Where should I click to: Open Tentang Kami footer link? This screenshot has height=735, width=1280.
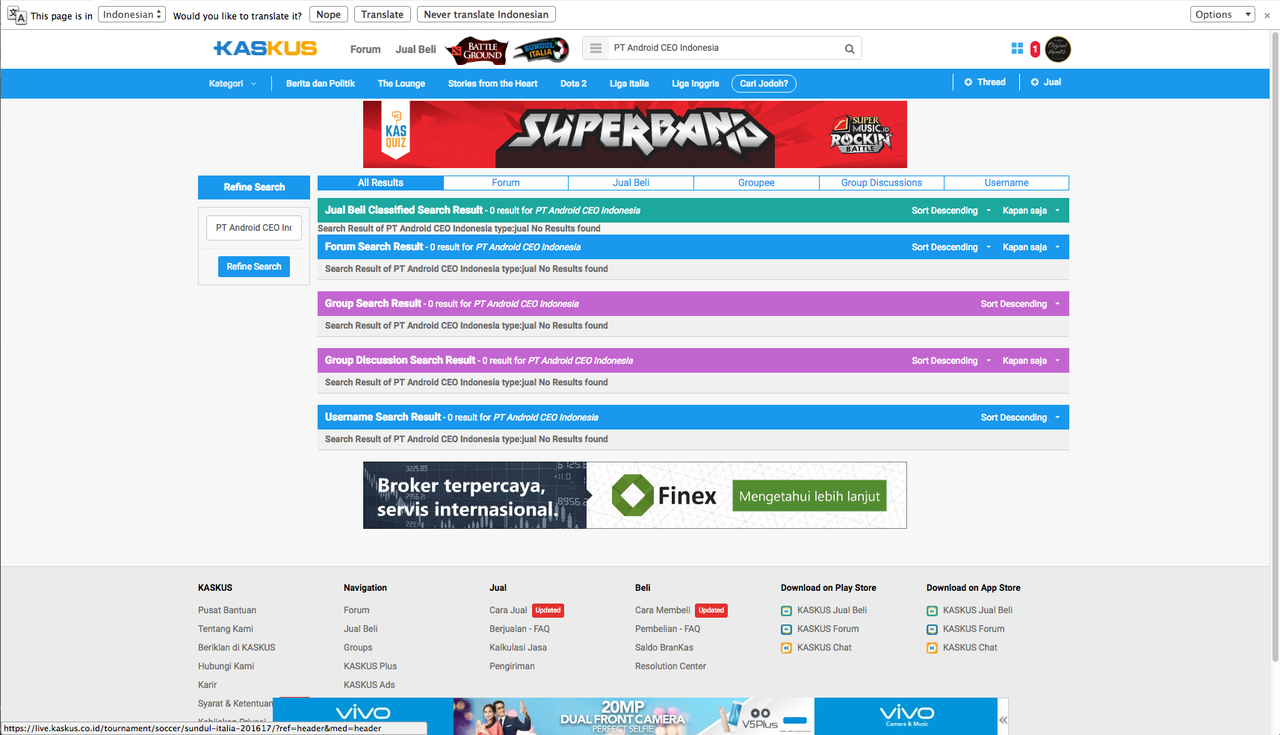click(x=226, y=629)
